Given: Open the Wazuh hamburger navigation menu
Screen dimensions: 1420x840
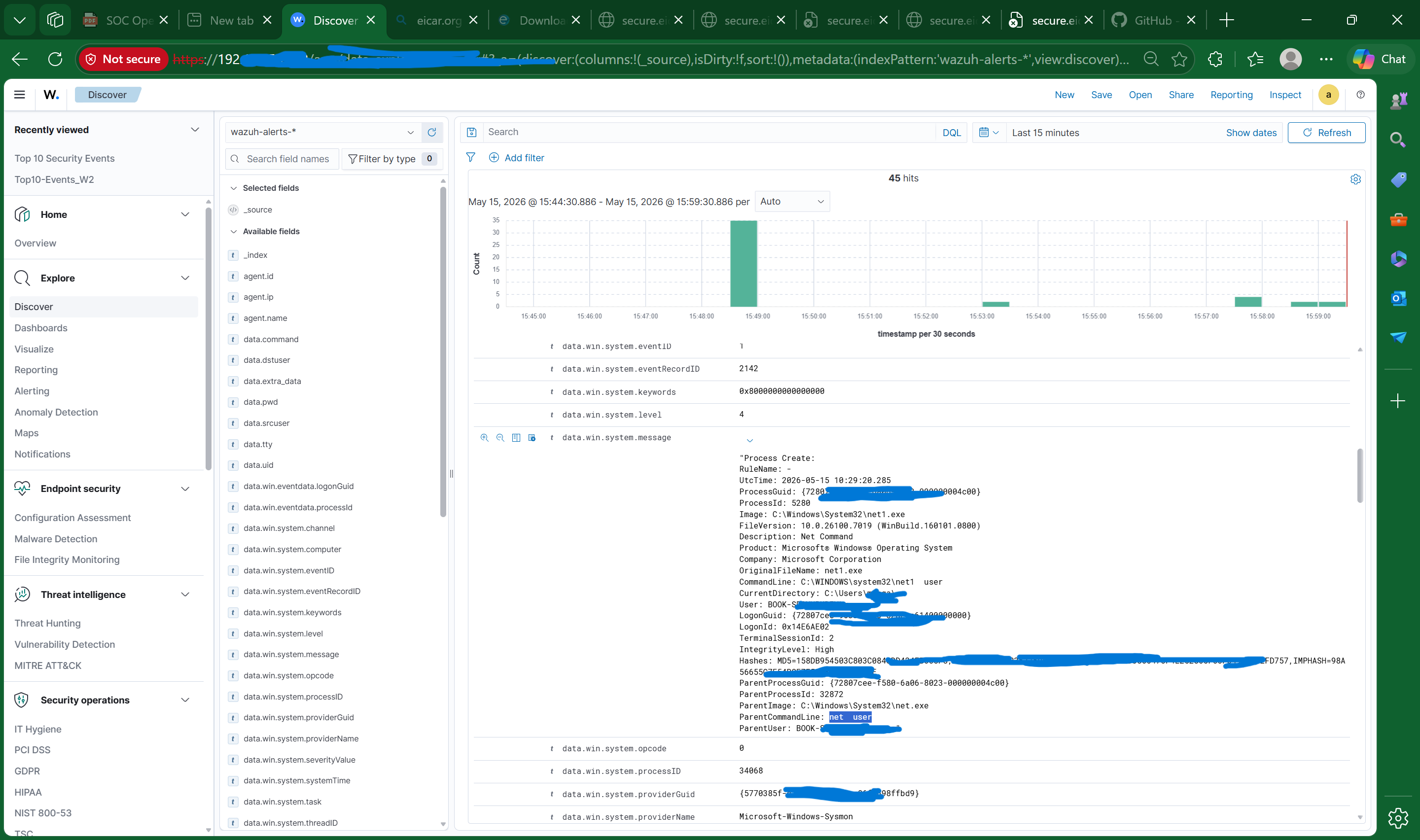Looking at the screenshot, I should (x=19, y=95).
